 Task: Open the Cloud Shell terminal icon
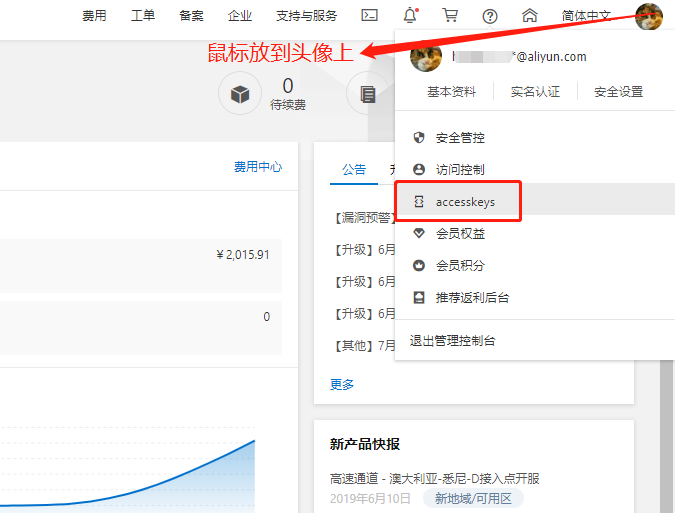click(369, 15)
